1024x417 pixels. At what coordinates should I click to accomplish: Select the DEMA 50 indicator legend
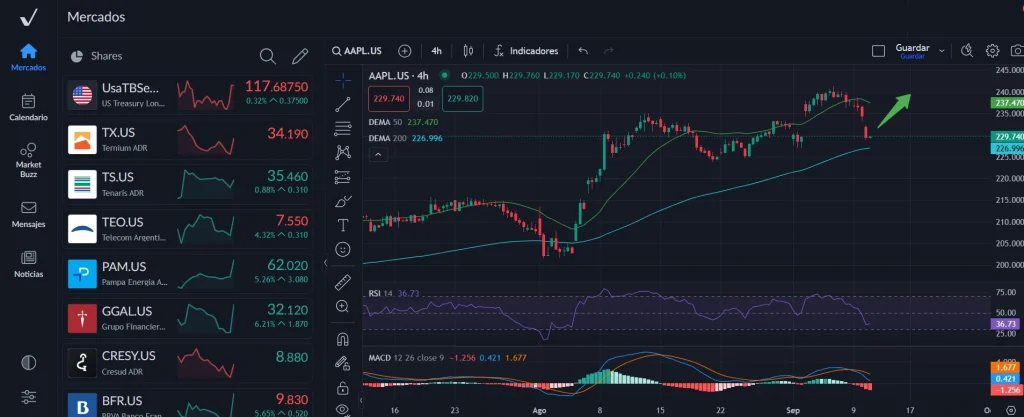tap(403, 122)
